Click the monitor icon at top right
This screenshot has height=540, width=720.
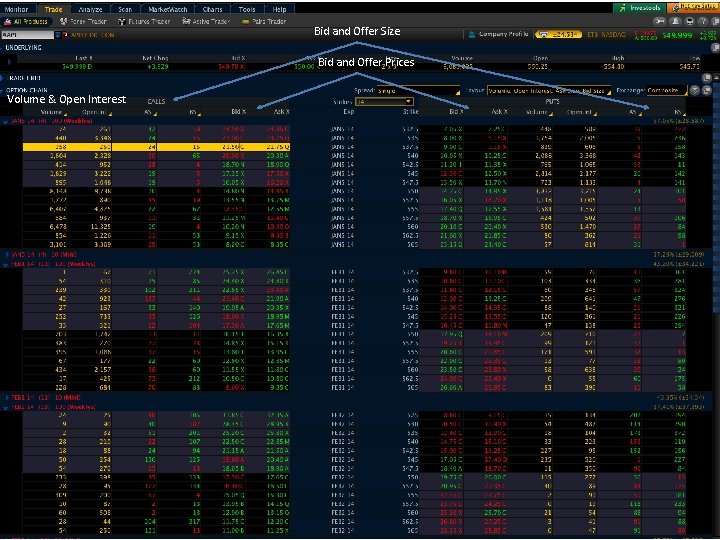coord(690,21)
